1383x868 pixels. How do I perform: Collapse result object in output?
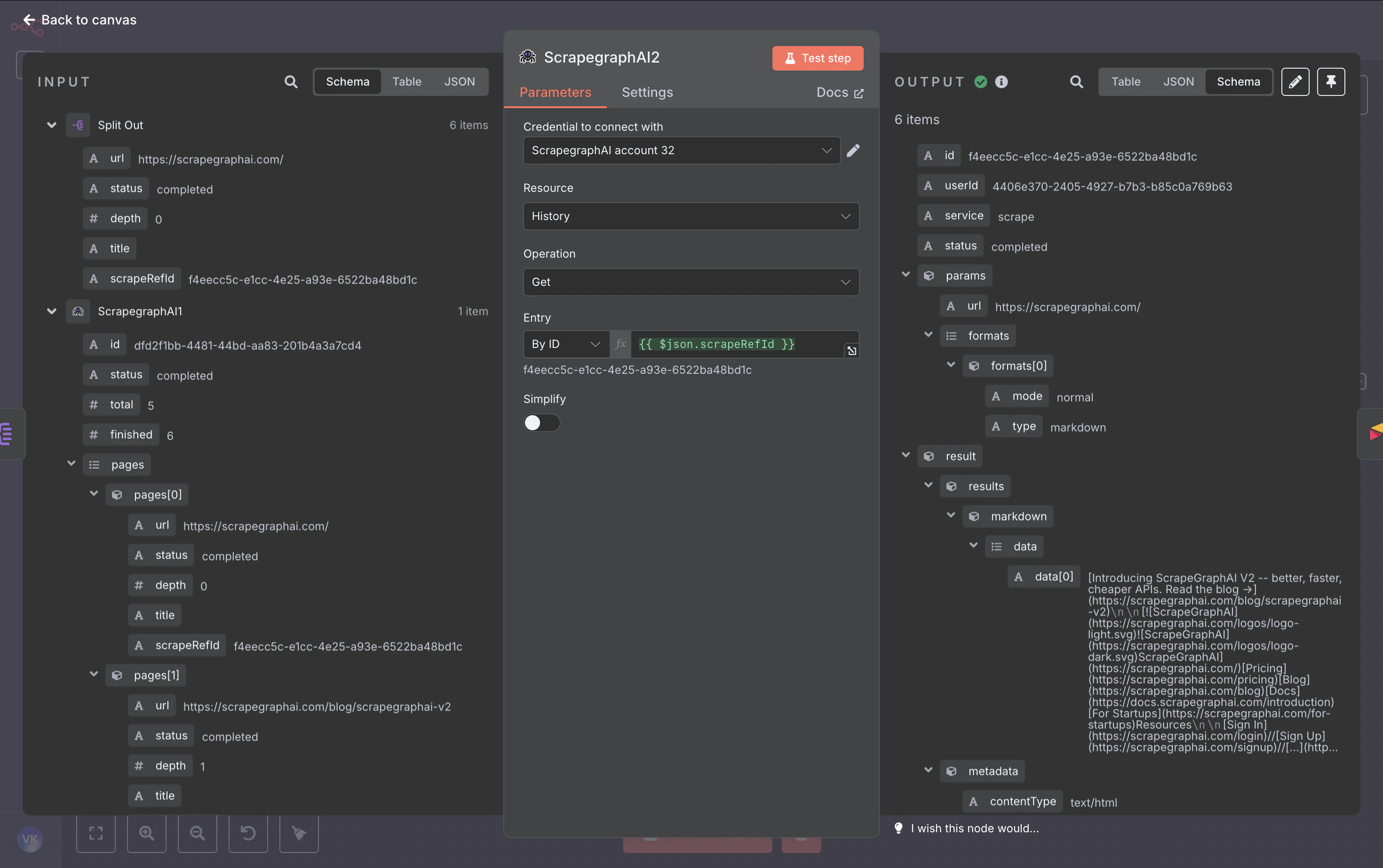[906, 455]
